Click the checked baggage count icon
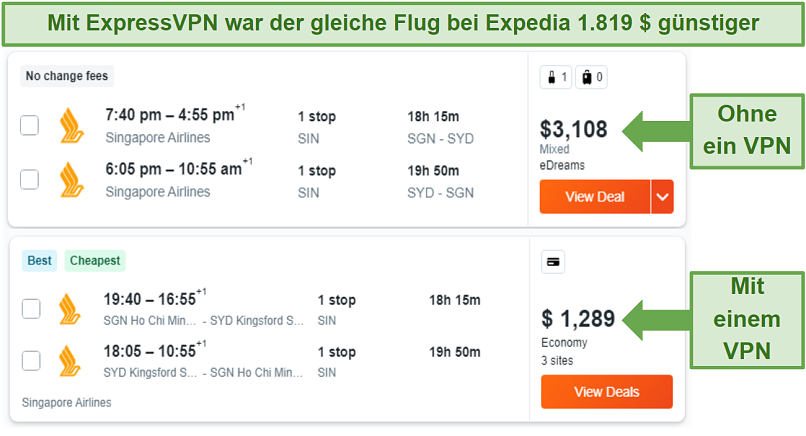This screenshot has width=806, height=436. (x=591, y=77)
